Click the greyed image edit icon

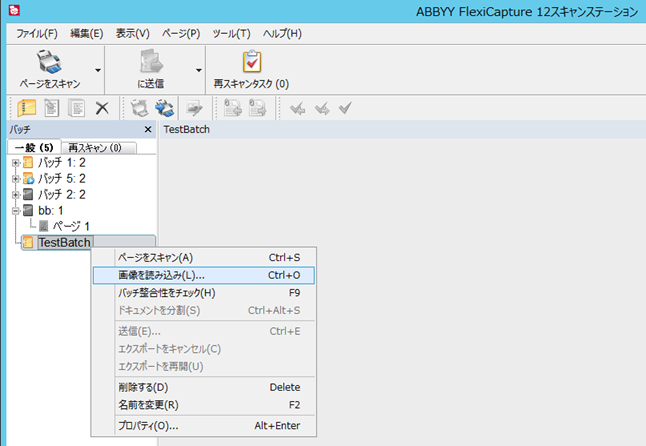click(x=194, y=108)
